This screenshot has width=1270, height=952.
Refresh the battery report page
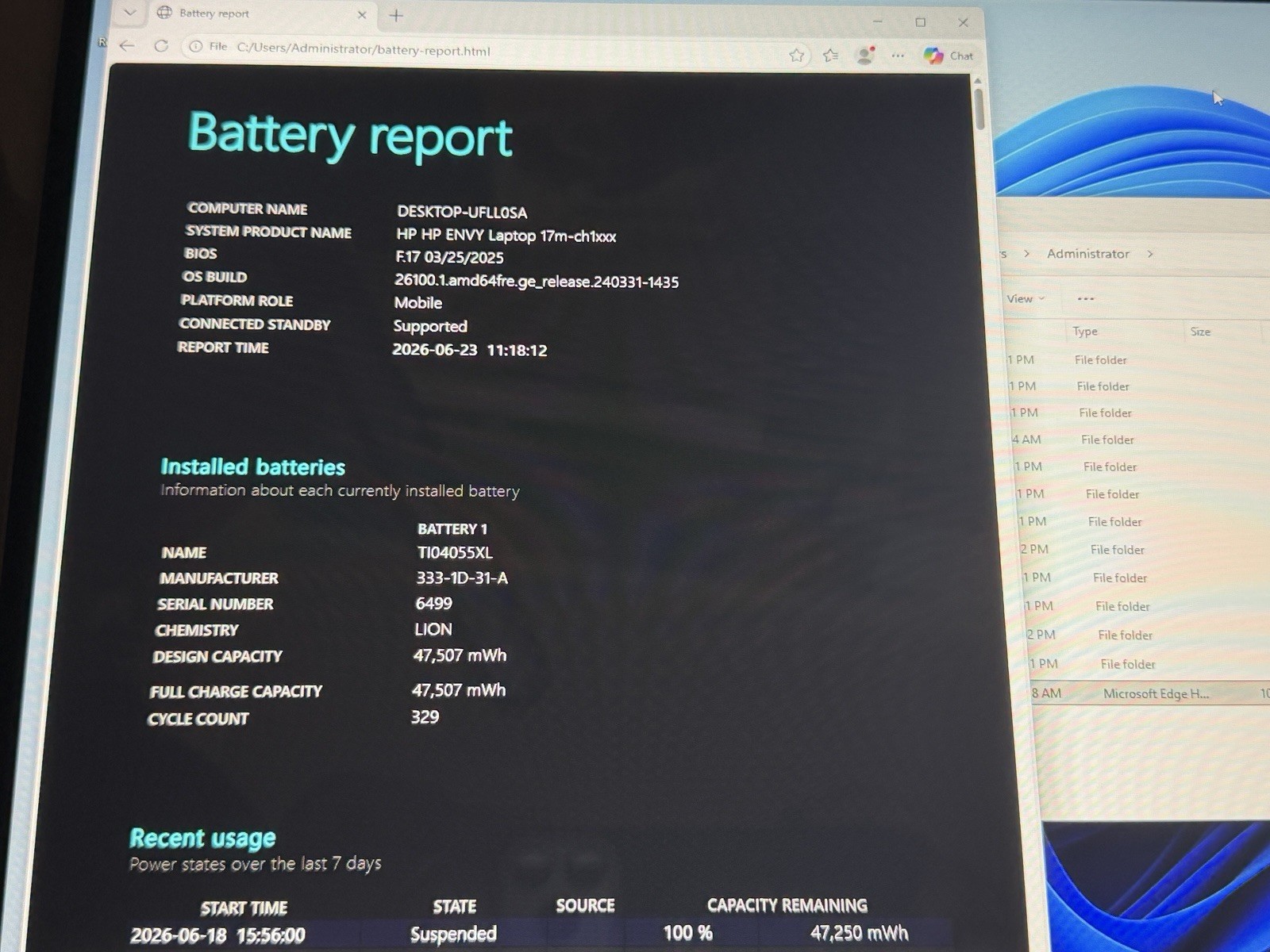tap(161, 46)
